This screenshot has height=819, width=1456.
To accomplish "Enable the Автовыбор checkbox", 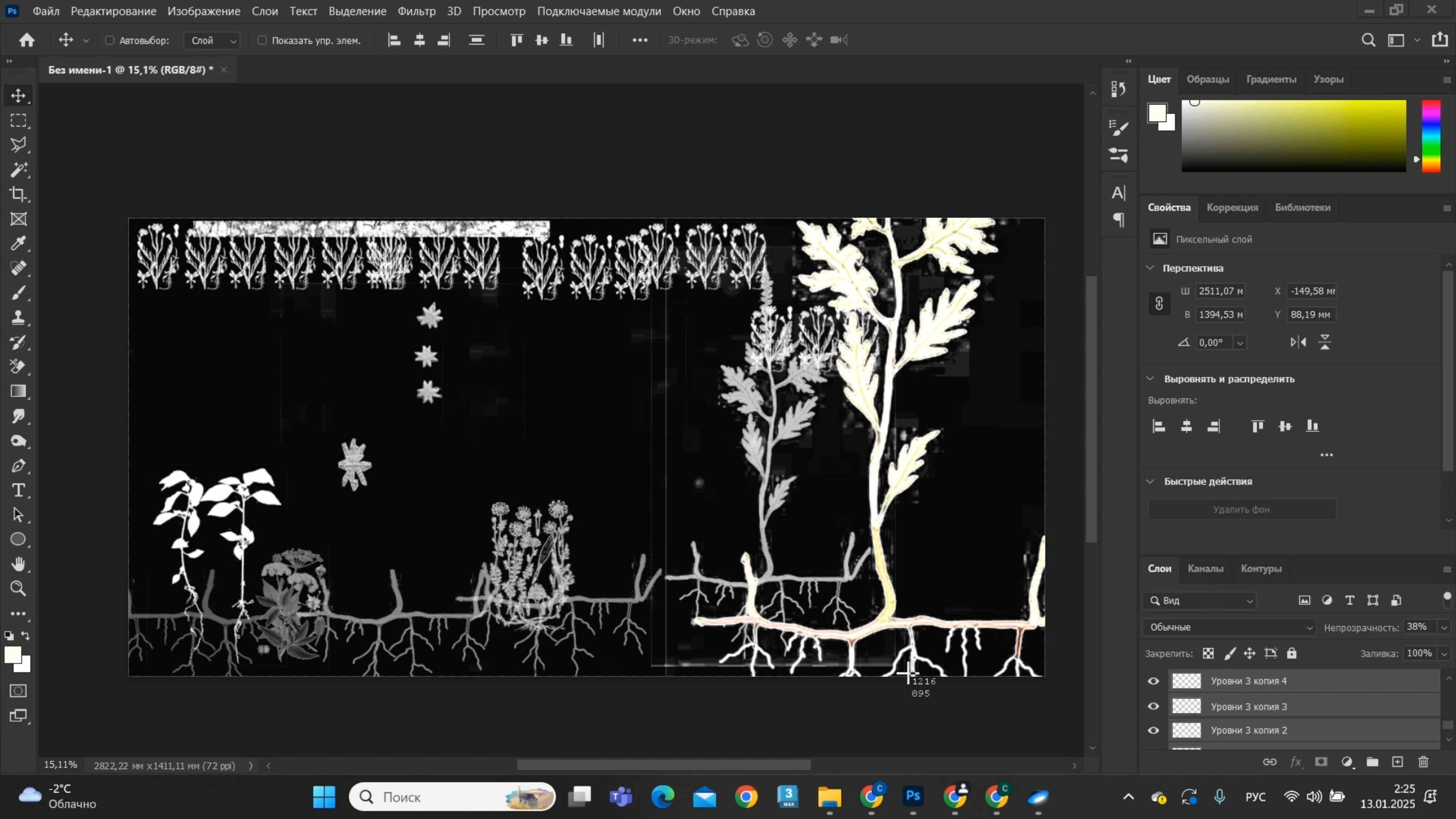I will [110, 40].
